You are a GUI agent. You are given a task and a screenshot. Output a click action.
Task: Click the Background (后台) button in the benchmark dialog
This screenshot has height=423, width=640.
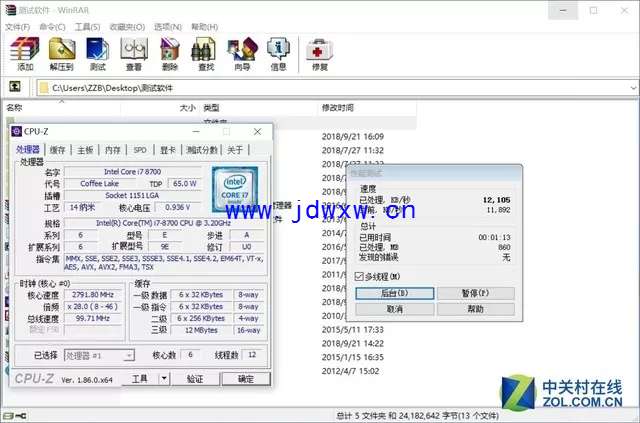395,293
